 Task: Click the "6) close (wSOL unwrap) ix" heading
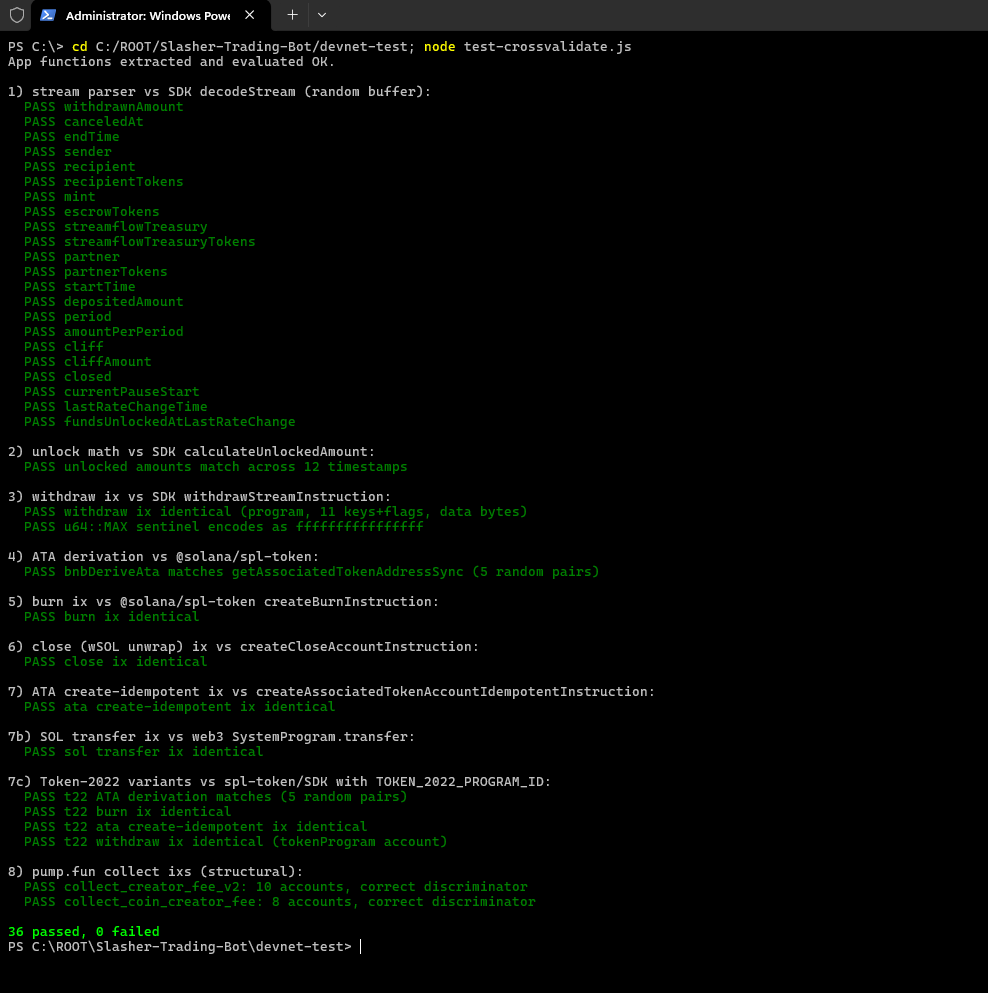coord(243,646)
